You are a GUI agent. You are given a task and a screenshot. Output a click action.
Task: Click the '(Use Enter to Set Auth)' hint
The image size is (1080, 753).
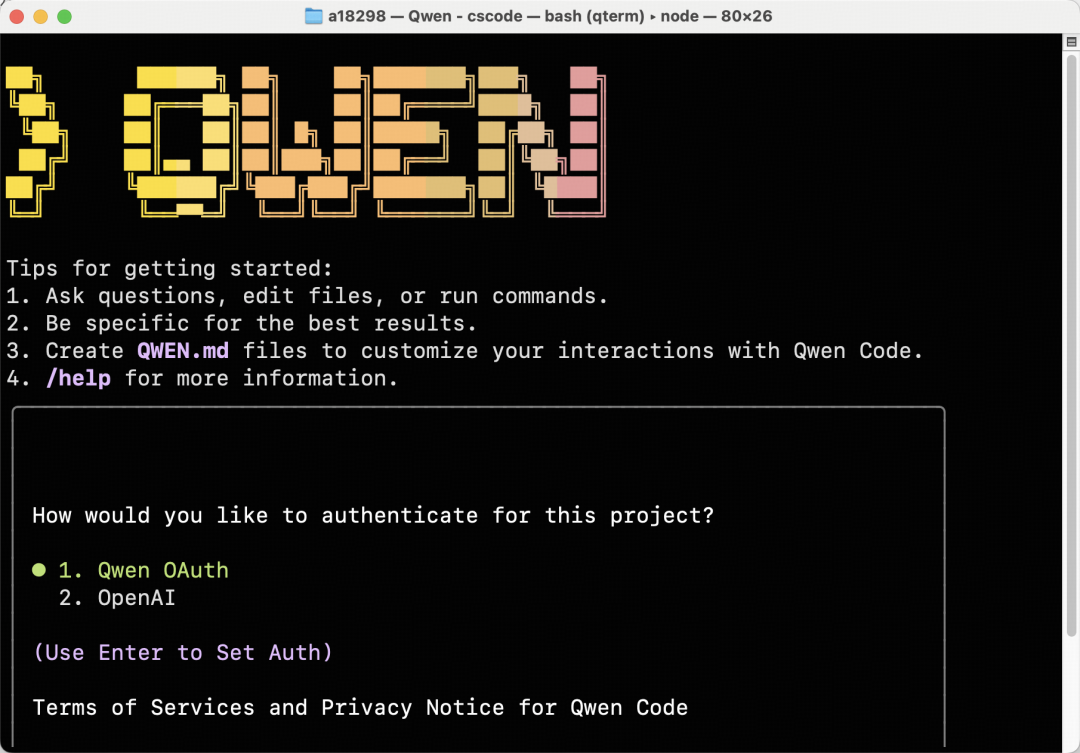pos(183,652)
